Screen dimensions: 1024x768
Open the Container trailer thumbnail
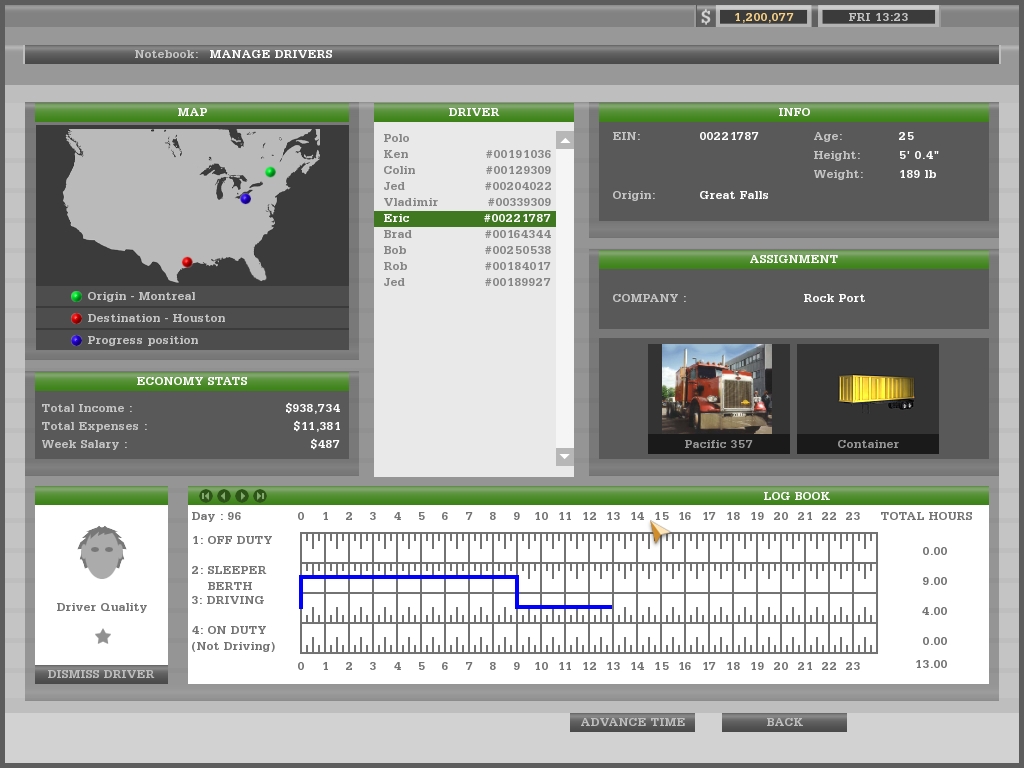868,398
